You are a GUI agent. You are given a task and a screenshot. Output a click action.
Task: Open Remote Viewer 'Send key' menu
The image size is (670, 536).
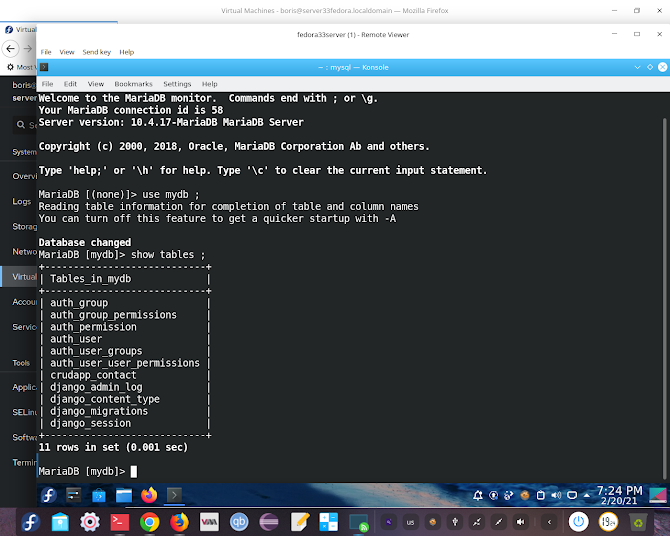click(x=97, y=52)
